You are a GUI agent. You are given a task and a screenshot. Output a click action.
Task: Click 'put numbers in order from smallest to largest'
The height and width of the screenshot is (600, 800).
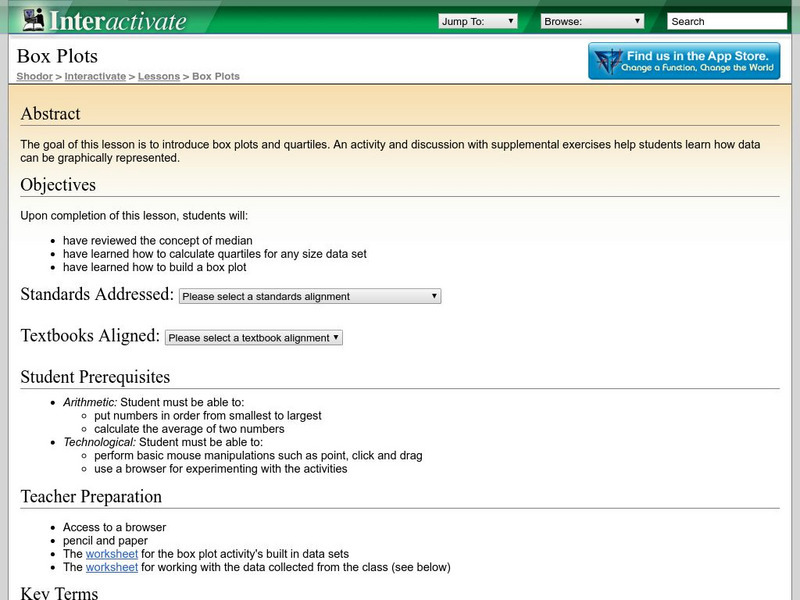click(208, 415)
